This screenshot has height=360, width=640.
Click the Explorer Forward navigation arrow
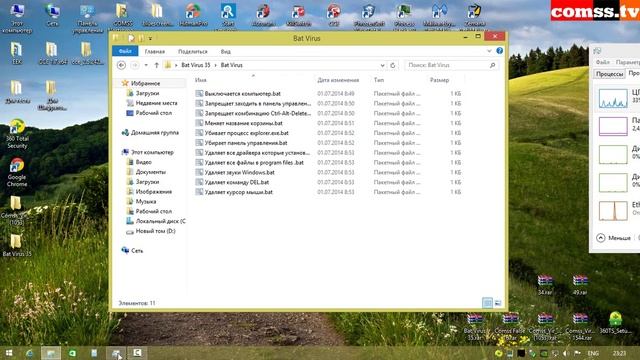pyautogui.click(x=135, y=65)
